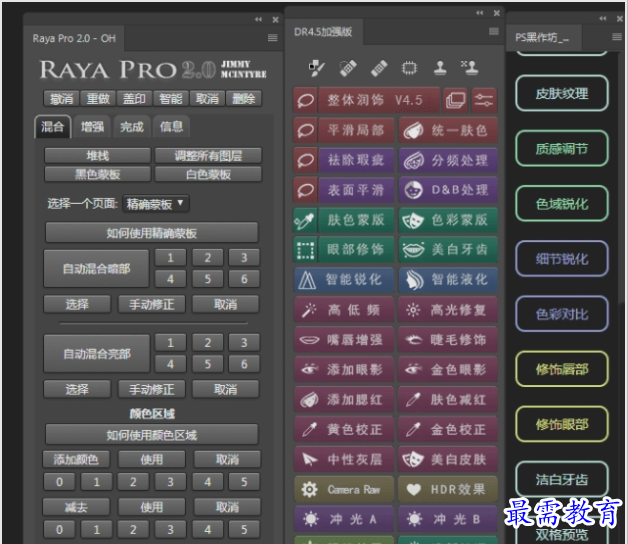The height and width of the screenshot is (544, 628).
Task: Open the 精确蒙板 page dropdown
Action: click(156, 204)
